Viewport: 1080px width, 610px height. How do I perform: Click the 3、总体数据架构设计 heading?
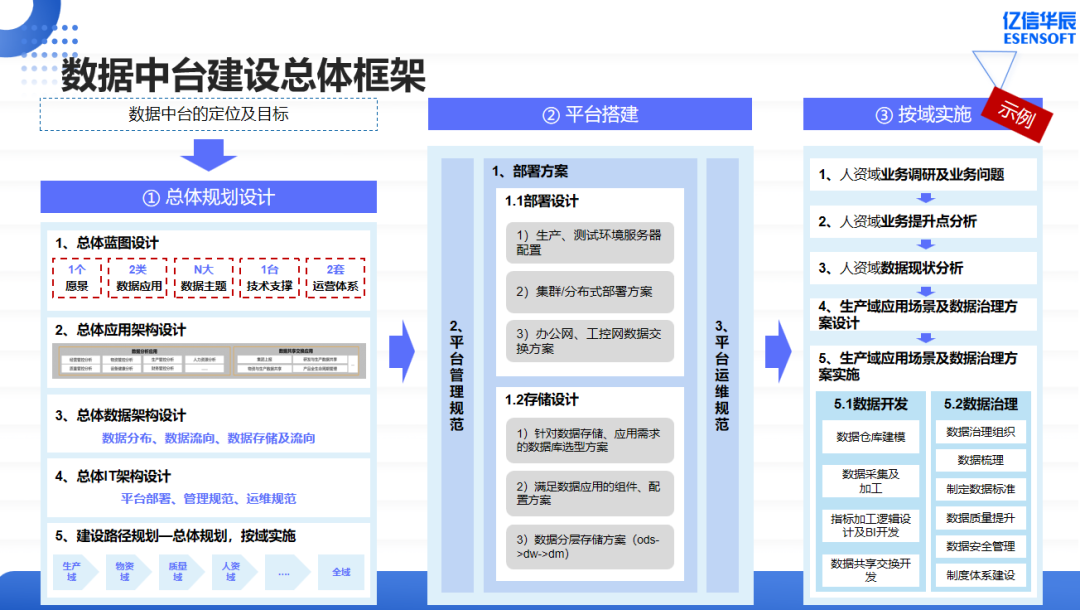coord(120,415)
